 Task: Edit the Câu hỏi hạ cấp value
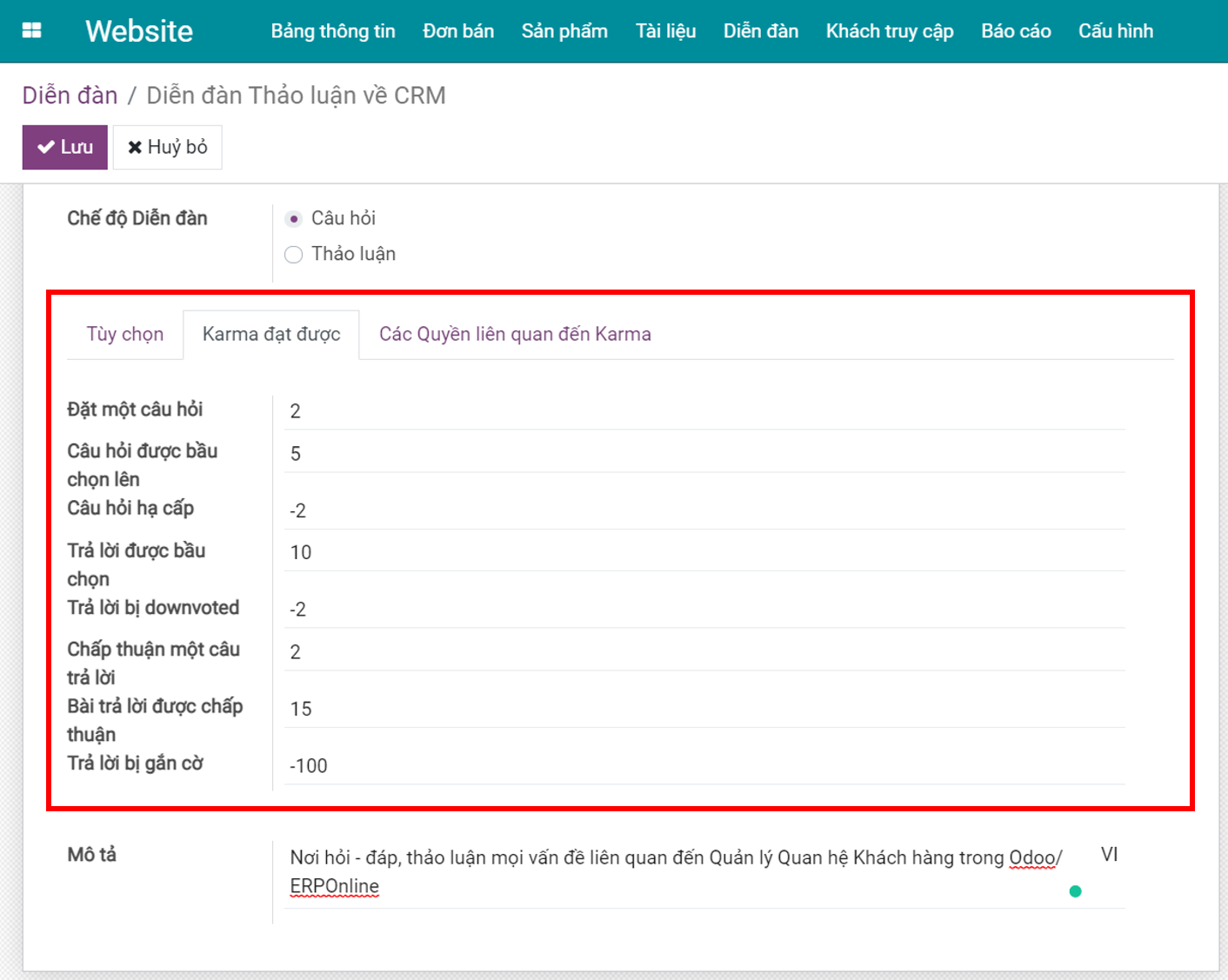tap(704, 510)
